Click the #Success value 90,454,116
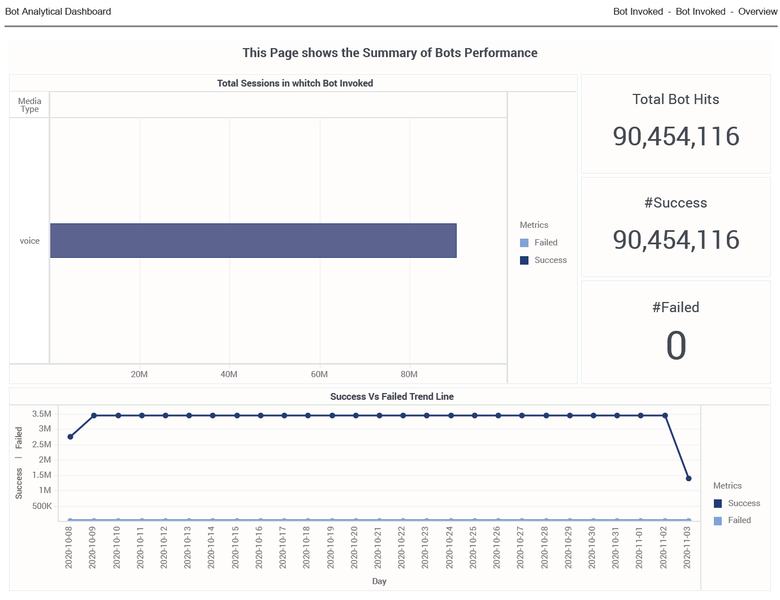The width and height of the screenshot is (780, 600). (x=676, y=240)
